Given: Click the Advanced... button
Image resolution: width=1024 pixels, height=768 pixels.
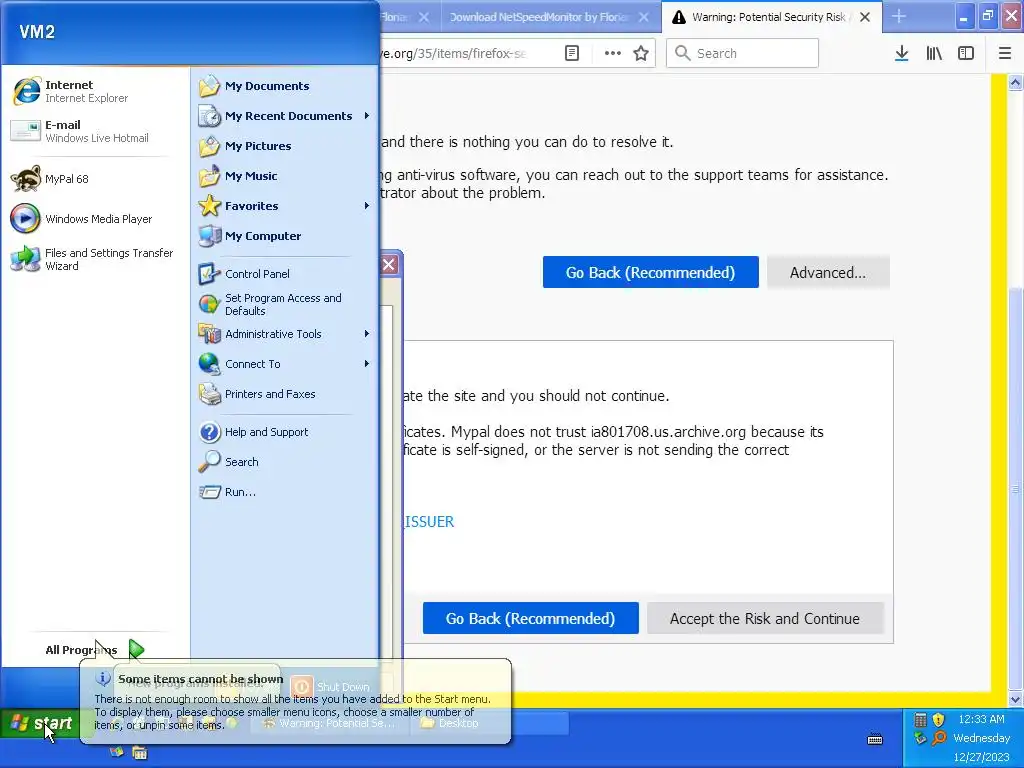Looking at the screenshot, I should (x=828, y=272).
